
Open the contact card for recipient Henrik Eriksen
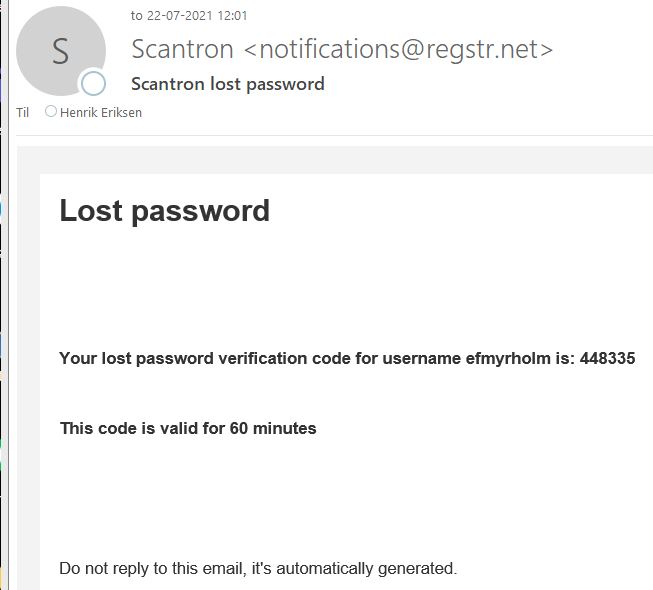[101, 113]
